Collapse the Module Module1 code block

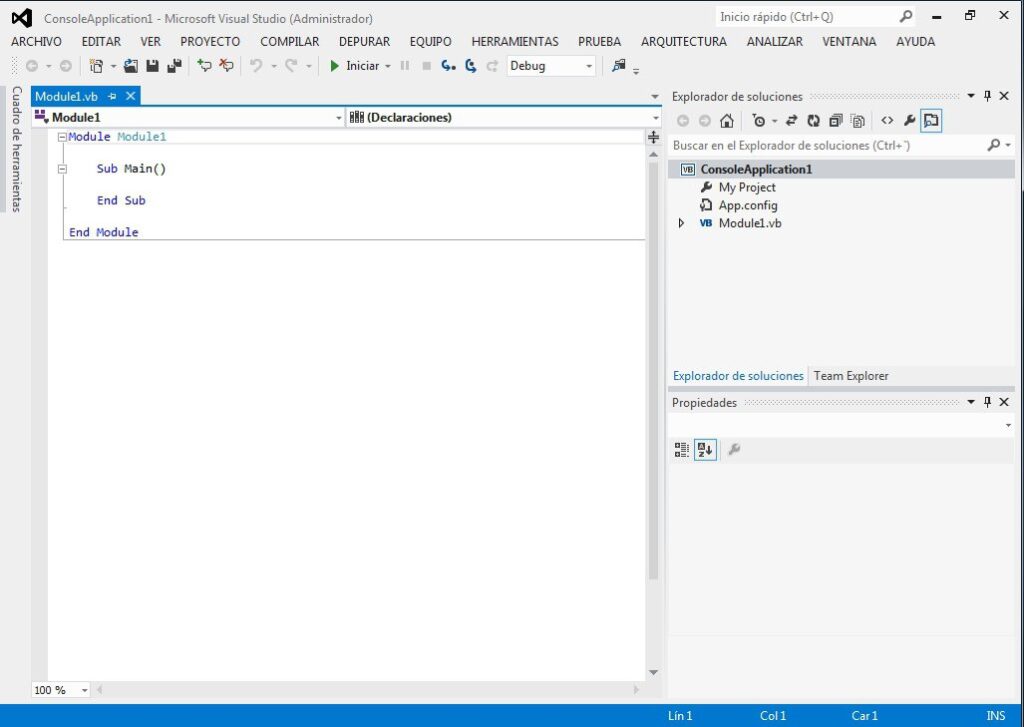[x=62, y=137]
